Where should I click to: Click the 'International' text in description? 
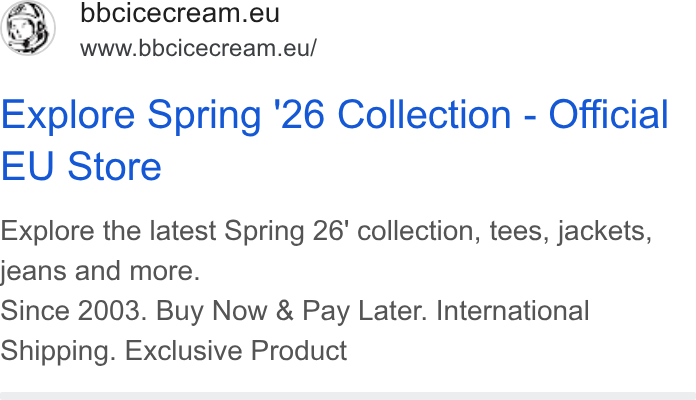point(513,310)
